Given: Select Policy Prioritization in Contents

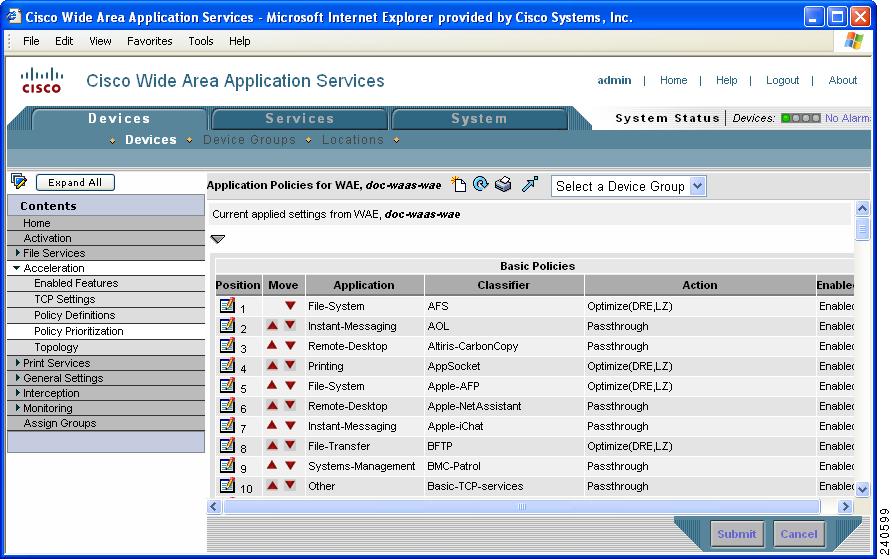Looking at the screenshot, I should tap(79, 331).
